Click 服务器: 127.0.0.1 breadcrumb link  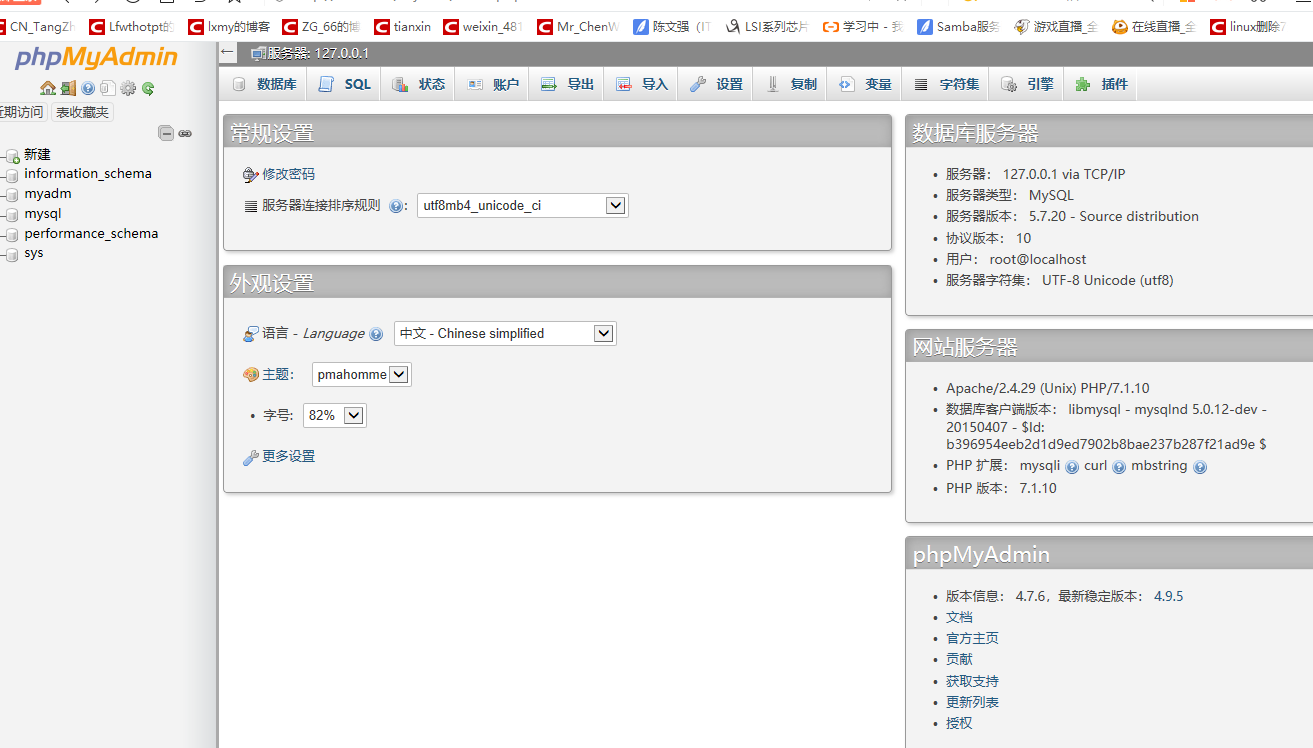317,53
